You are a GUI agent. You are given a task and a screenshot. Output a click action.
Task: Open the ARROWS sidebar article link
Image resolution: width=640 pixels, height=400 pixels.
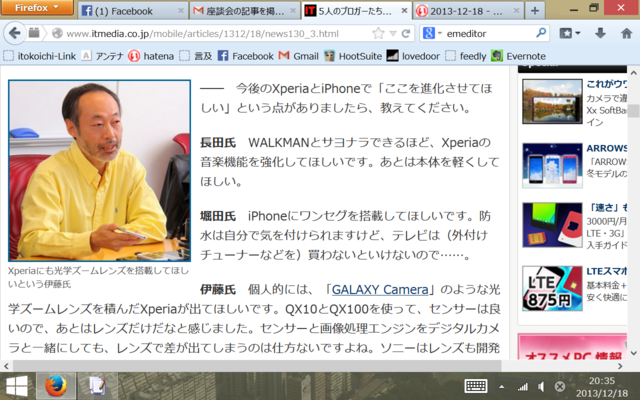607,148
